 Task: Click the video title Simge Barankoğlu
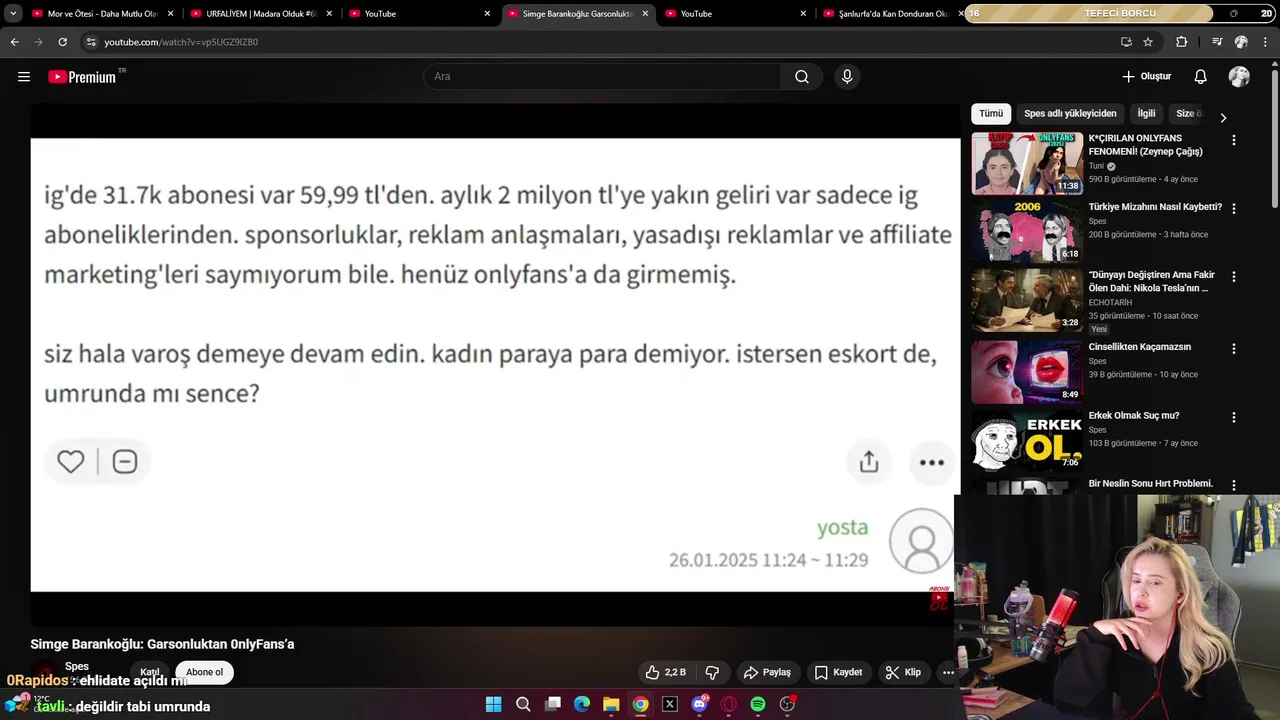point(162,644)
